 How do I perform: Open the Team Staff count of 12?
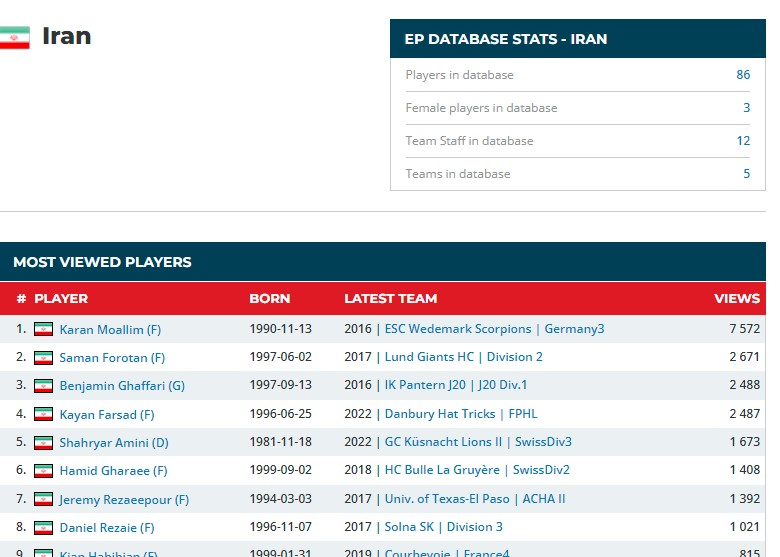(x=743, y=141)
